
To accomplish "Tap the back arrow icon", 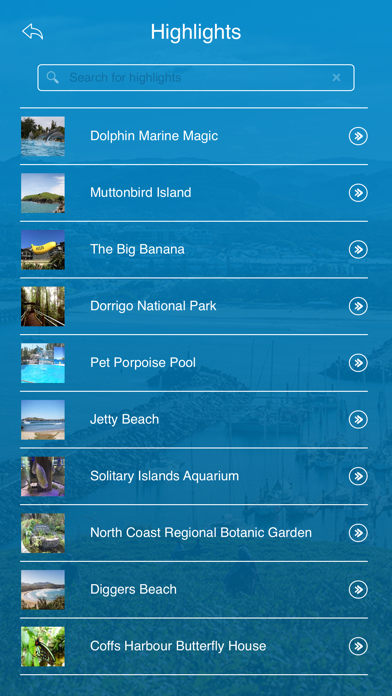I will 32,32.
